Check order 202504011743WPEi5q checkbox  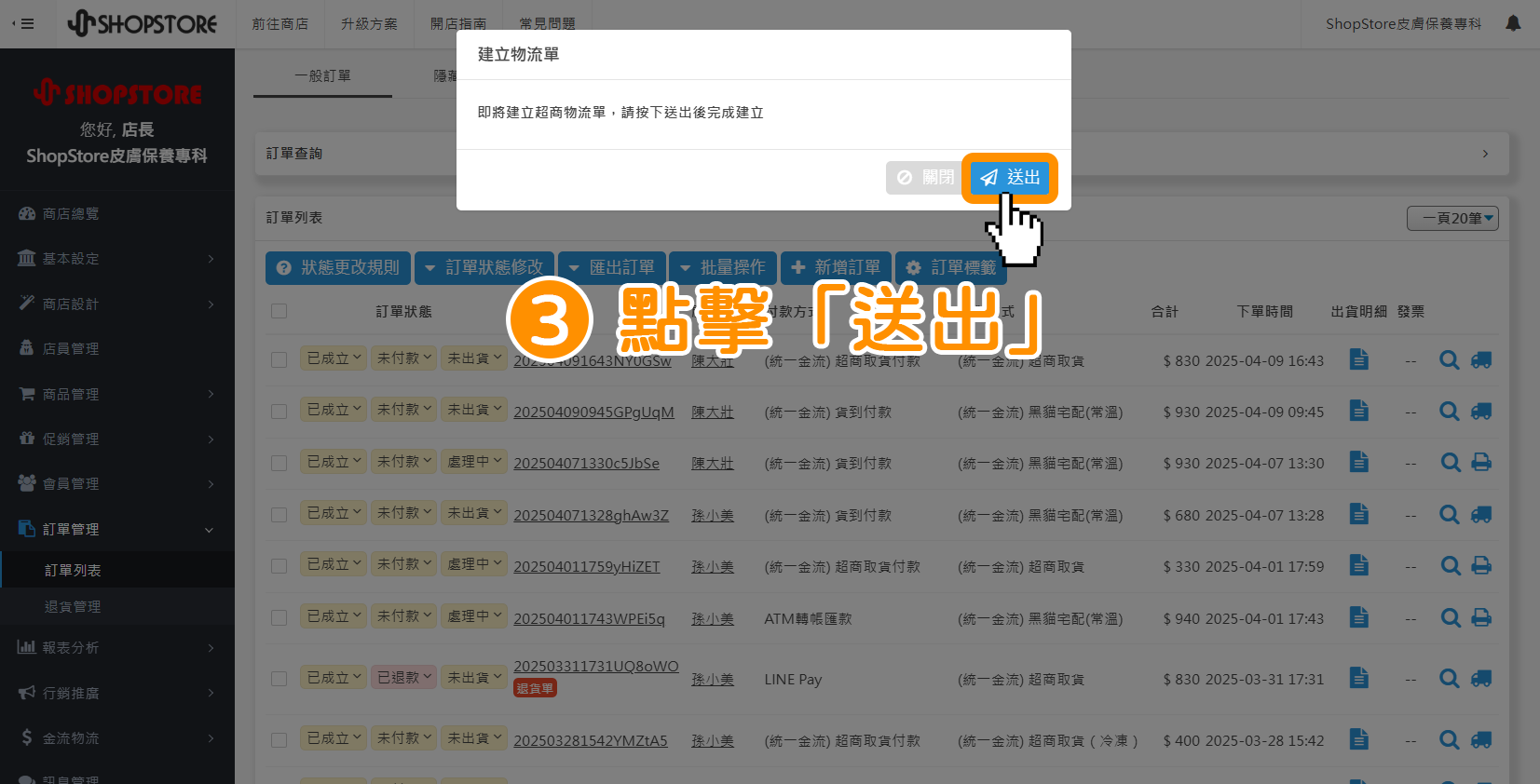click(x=279, y=618)
